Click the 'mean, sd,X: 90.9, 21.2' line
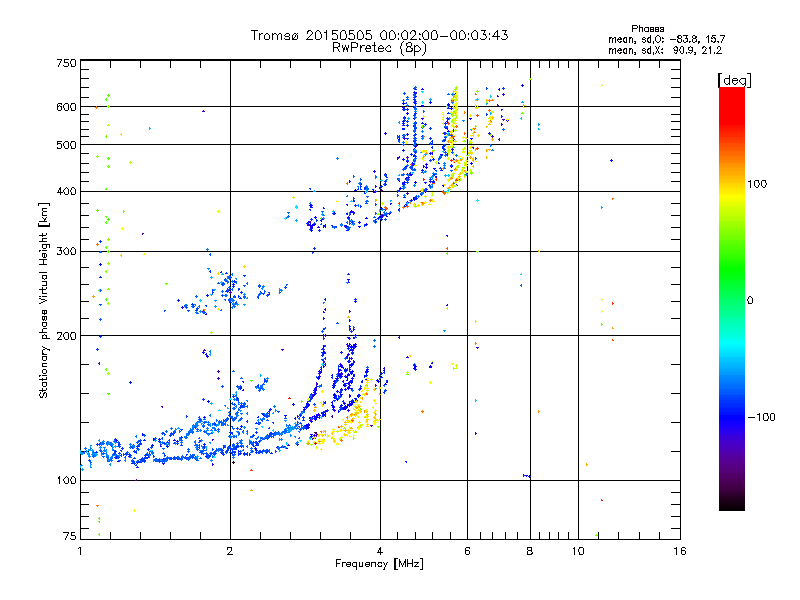This screenshot has height=600, width=800. click(x=665, y=50)
